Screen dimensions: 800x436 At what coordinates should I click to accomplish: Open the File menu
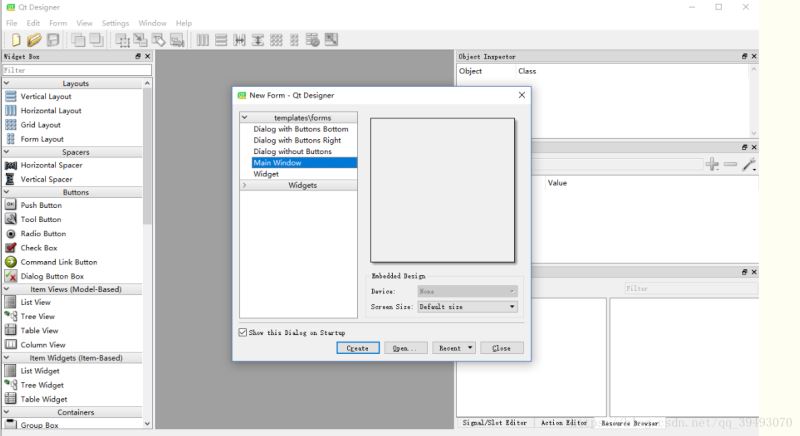(12, 23)
